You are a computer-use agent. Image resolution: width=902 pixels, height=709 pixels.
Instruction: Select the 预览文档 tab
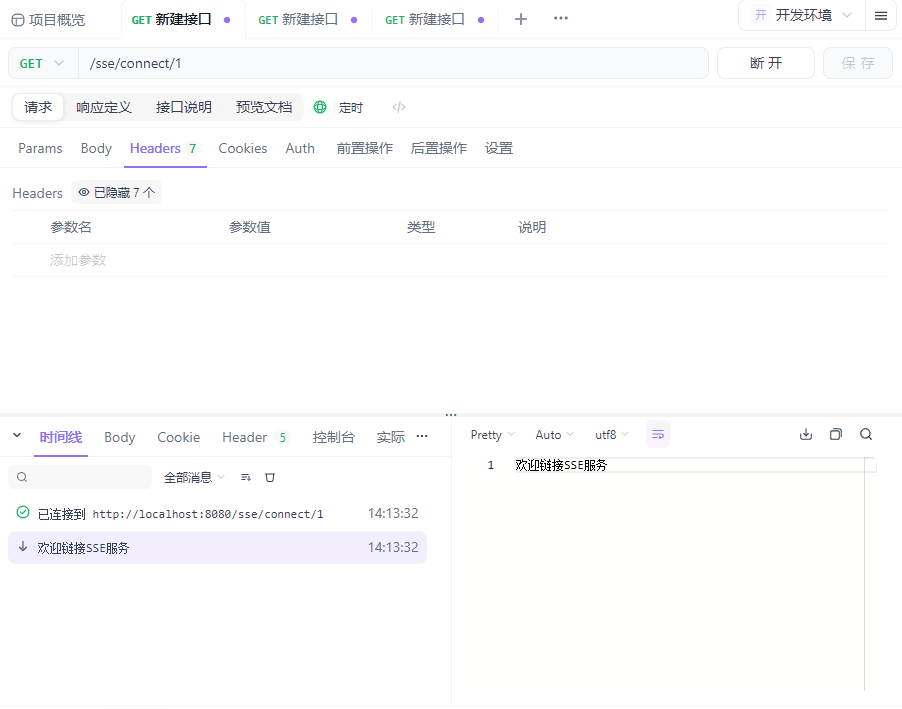(x=263, y=108)
